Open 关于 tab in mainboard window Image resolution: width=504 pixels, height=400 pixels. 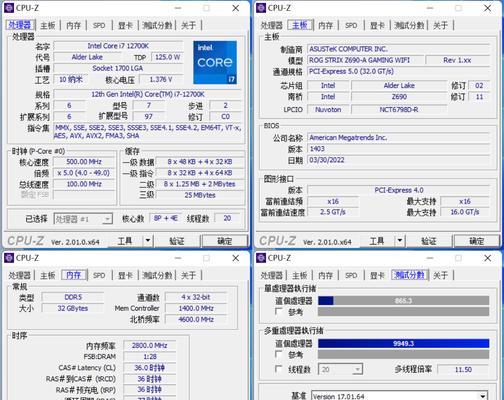pyautogui.click(x=440, y=25)
